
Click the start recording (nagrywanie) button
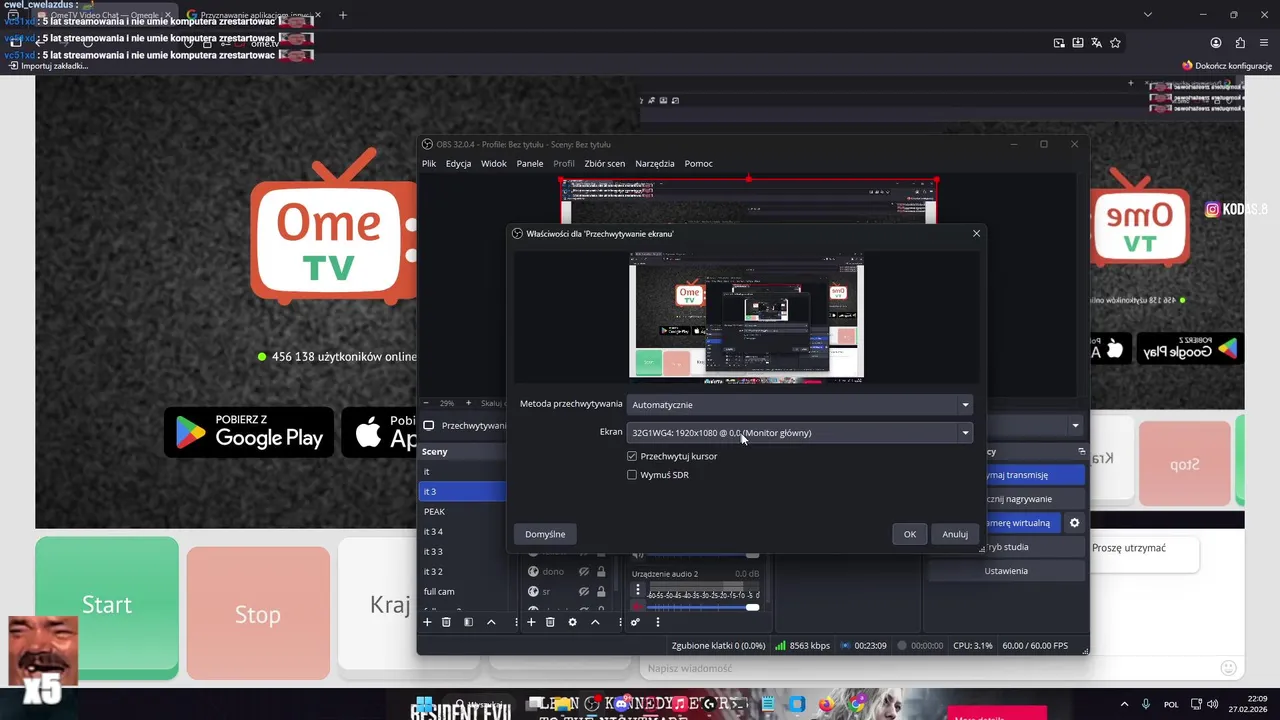(1036, 499)
